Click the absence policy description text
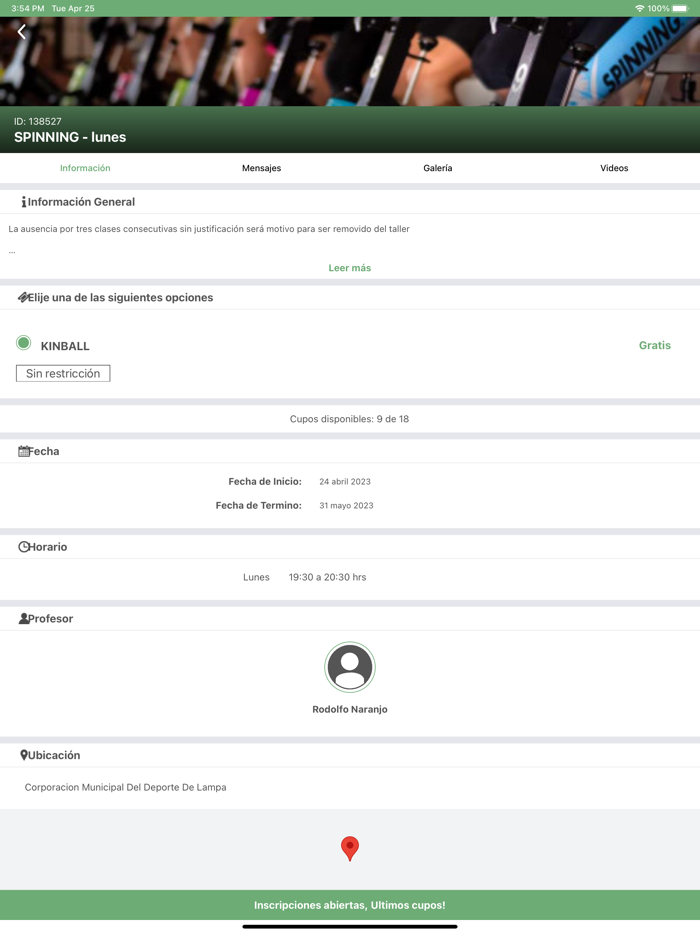This screenshot has width=700, height=934. tap(209, 229)
